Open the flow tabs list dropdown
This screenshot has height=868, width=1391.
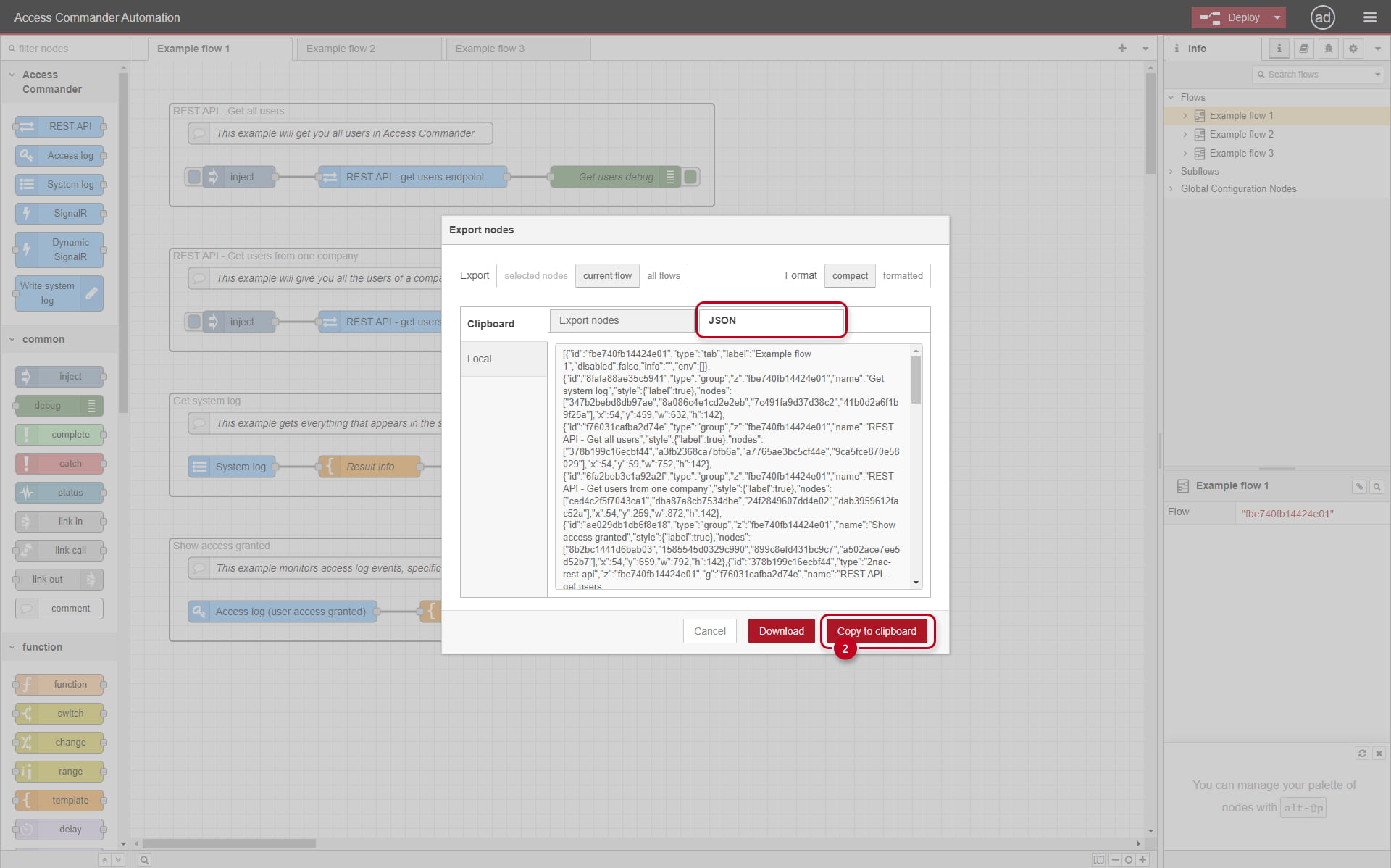tap(1145, 49)
